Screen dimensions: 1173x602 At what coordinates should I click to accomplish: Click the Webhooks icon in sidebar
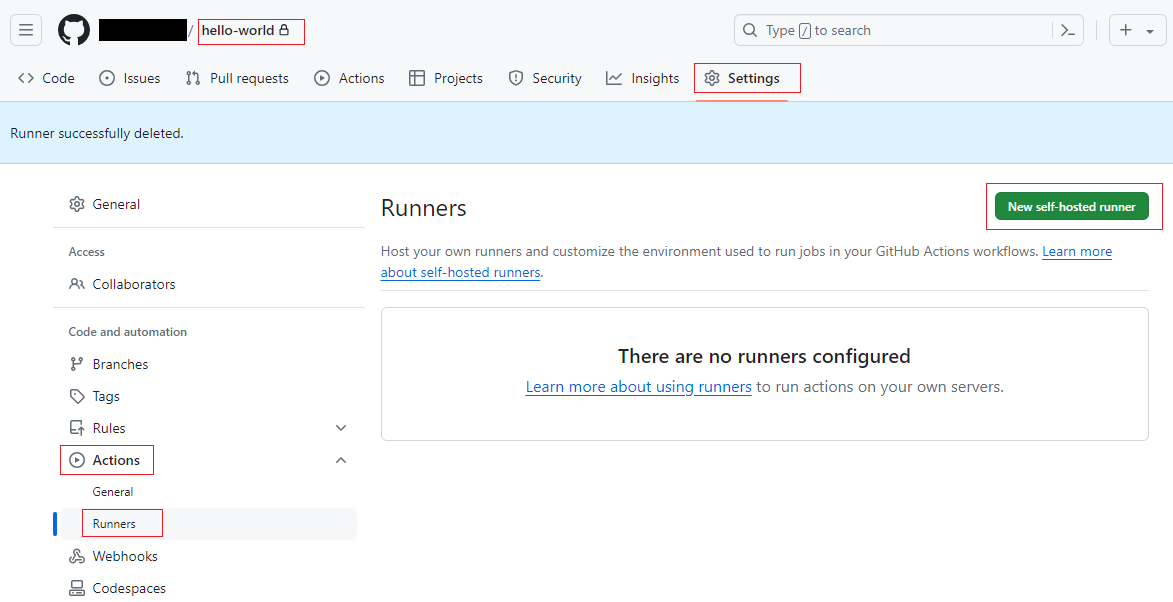point(76,556)
